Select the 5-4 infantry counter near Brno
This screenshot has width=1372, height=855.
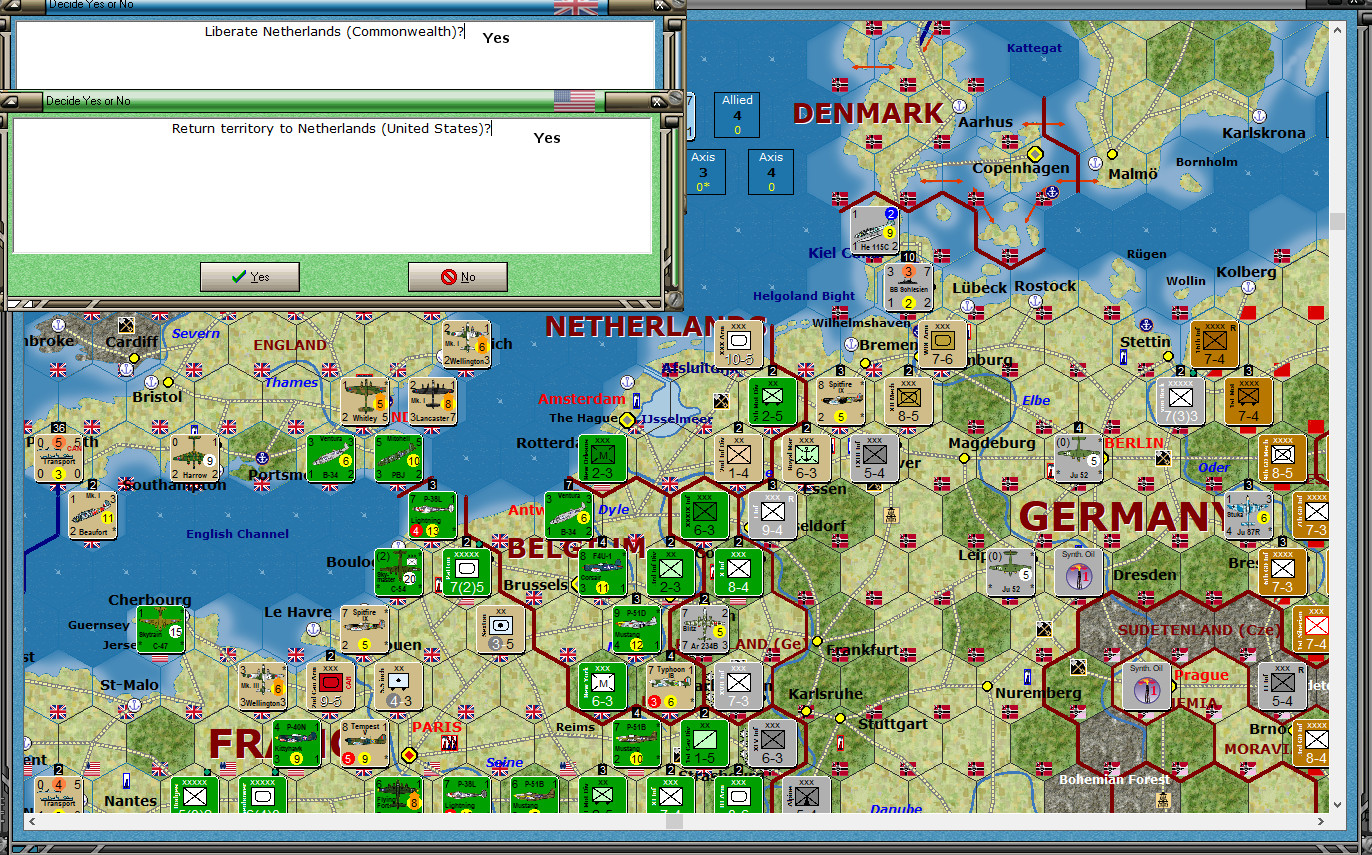click(1282, 687)
